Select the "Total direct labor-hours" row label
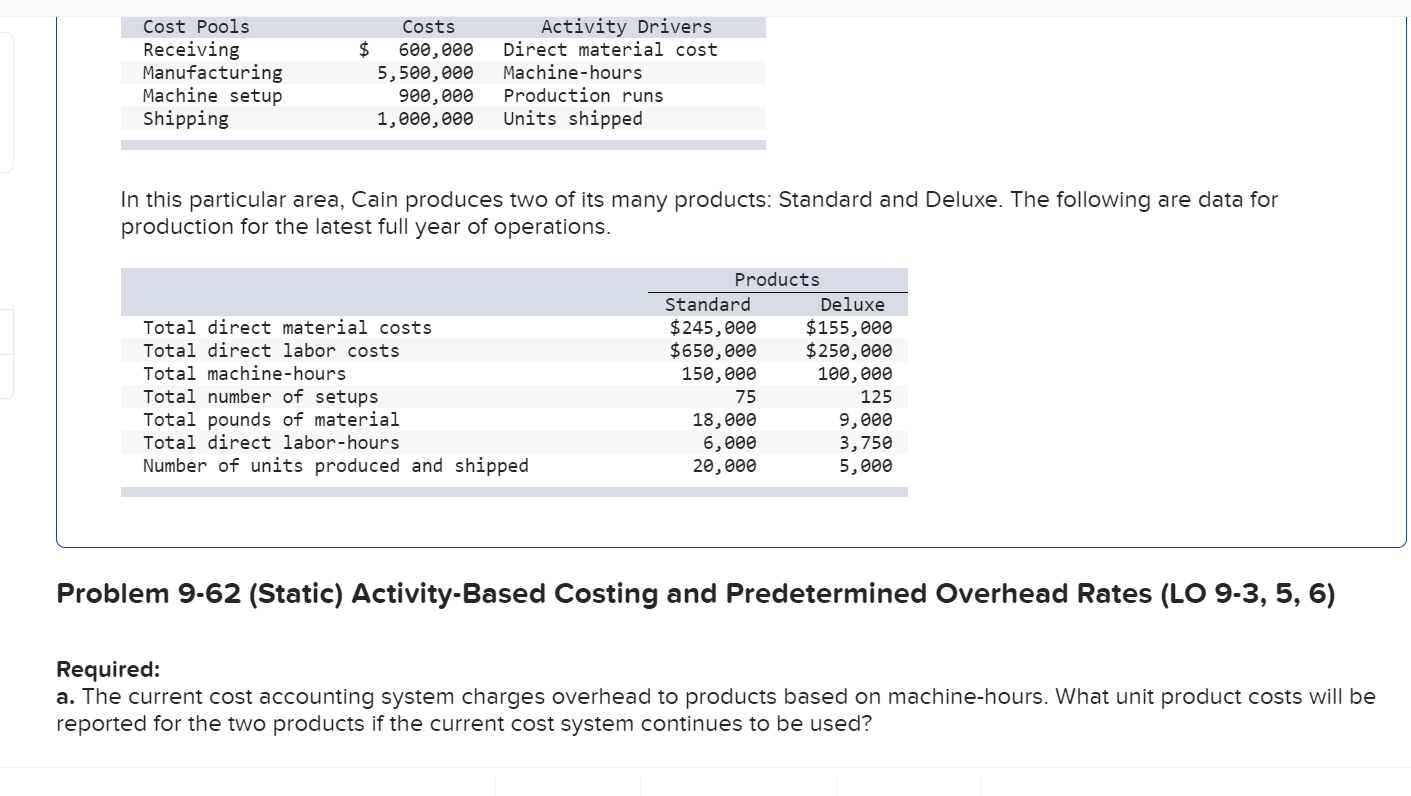The height and width of the screenshot is (796, 1411). pyautogui.click(x=271, y=443)
